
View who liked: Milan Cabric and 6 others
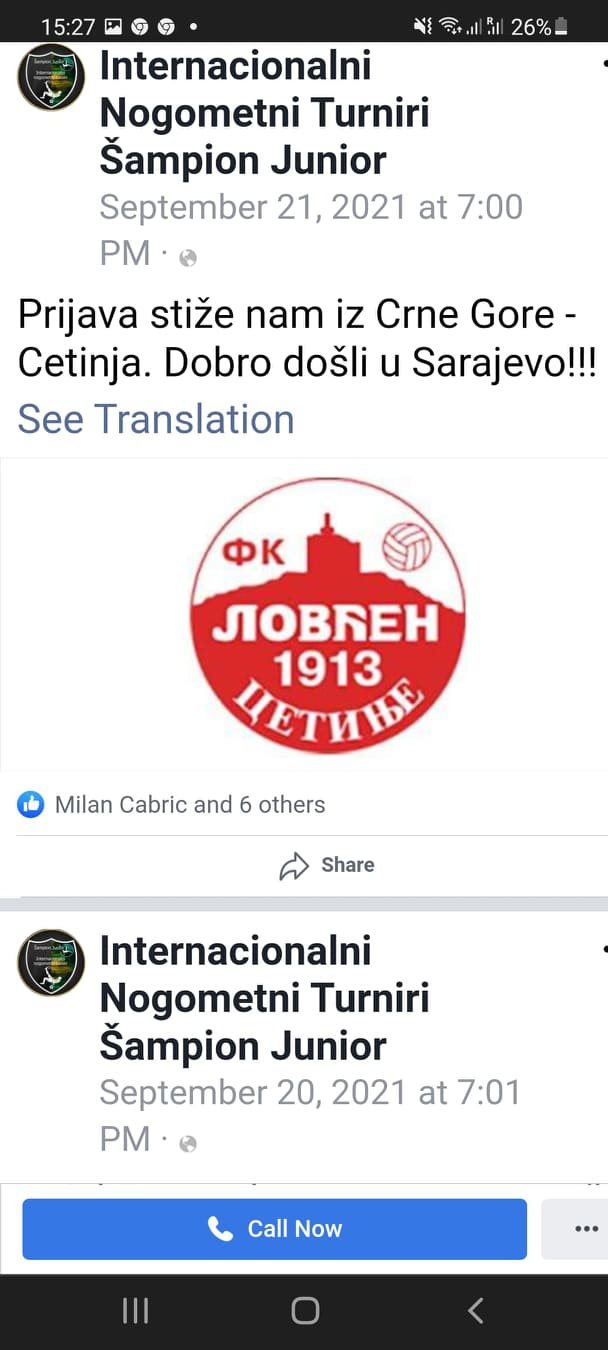[190, 804]
